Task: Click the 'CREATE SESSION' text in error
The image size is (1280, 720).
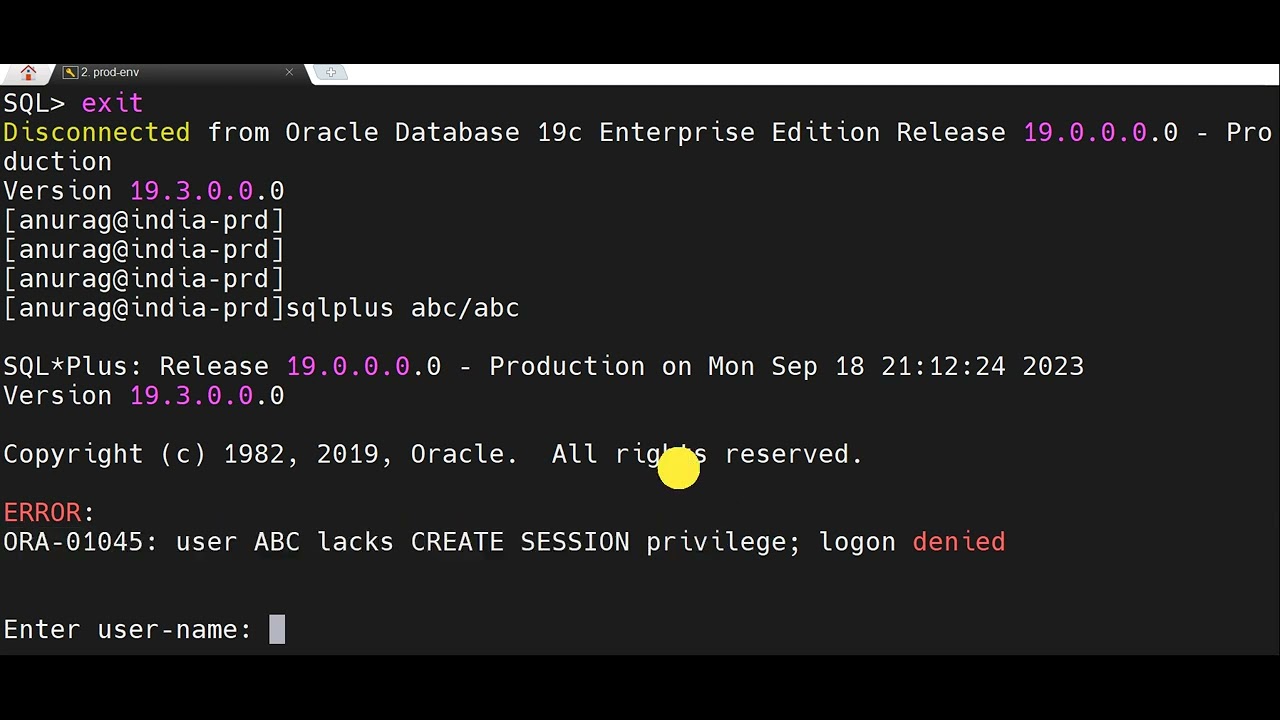Action: [520, 542]
